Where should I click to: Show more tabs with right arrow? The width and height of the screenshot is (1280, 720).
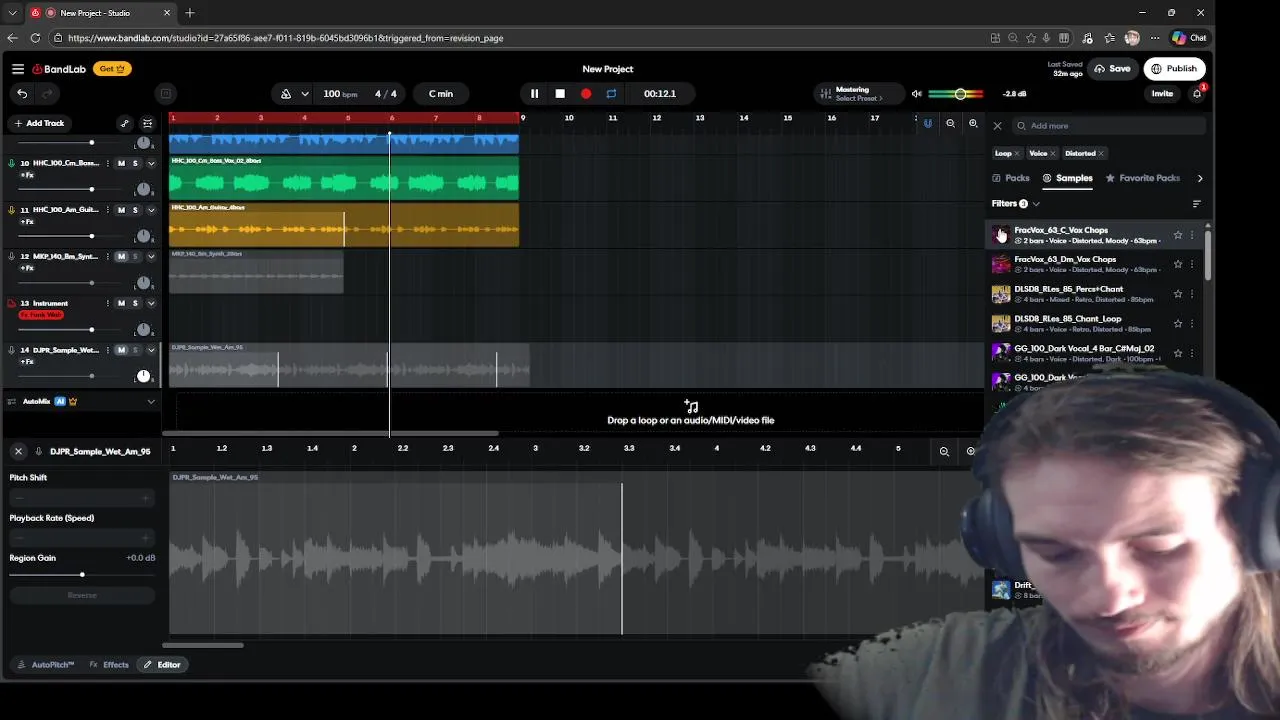(1200, 178)
